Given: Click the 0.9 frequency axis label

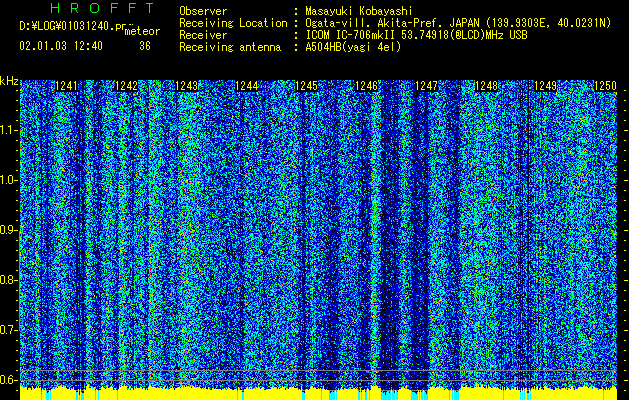Looking at the screenshot, I should [x=8, y=230].
